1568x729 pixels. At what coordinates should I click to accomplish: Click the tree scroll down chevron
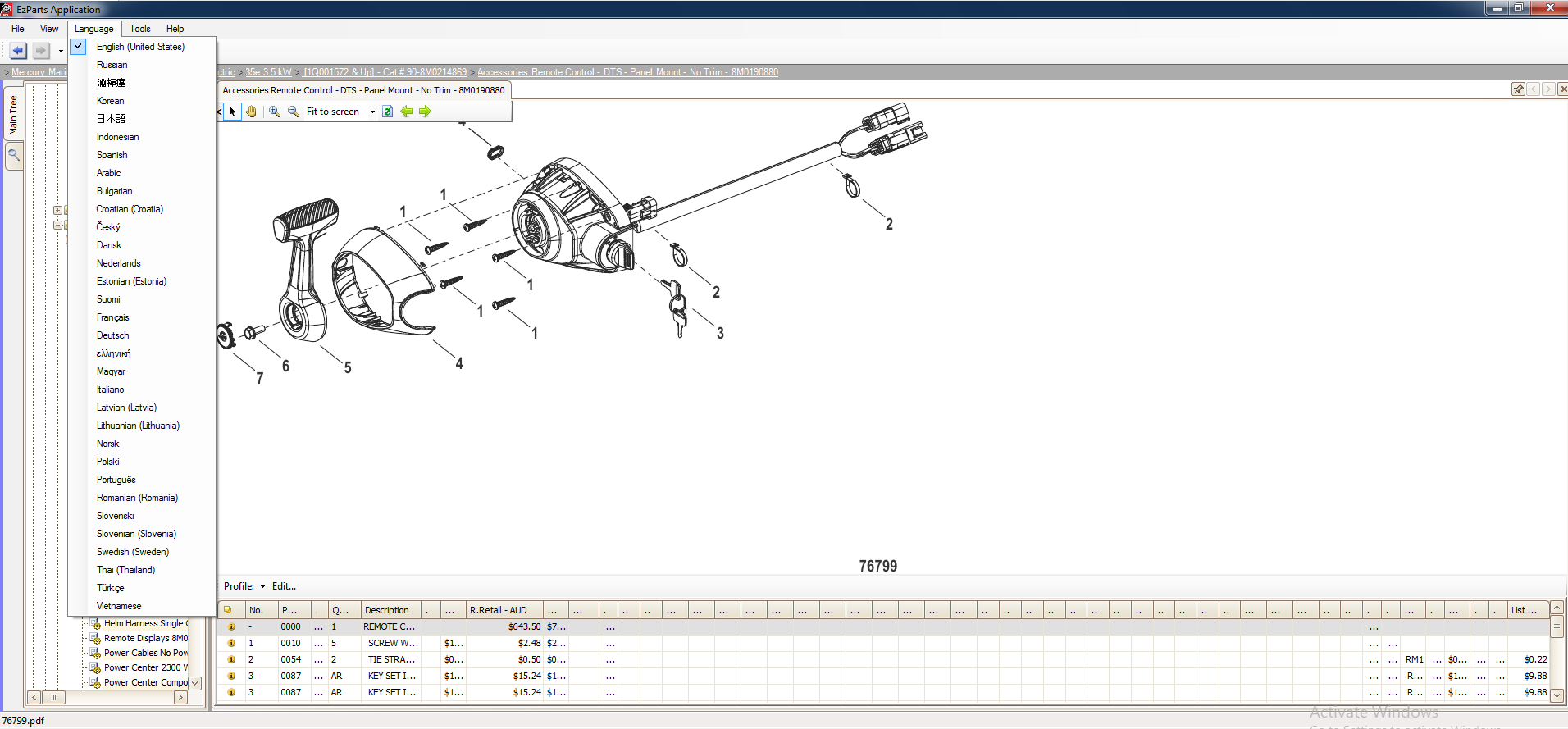pos(195,683)
